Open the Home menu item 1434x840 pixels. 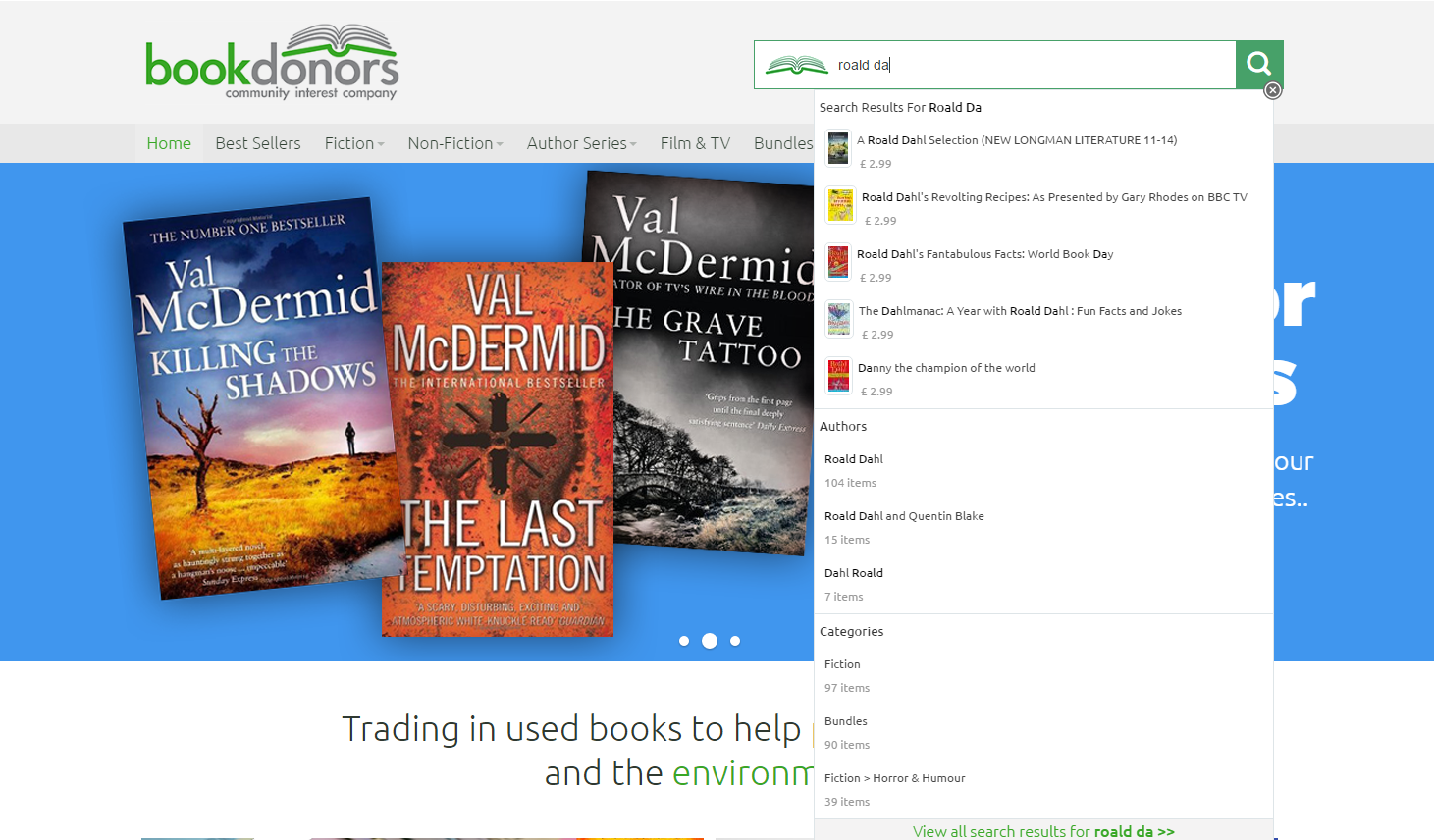point(169,143)
